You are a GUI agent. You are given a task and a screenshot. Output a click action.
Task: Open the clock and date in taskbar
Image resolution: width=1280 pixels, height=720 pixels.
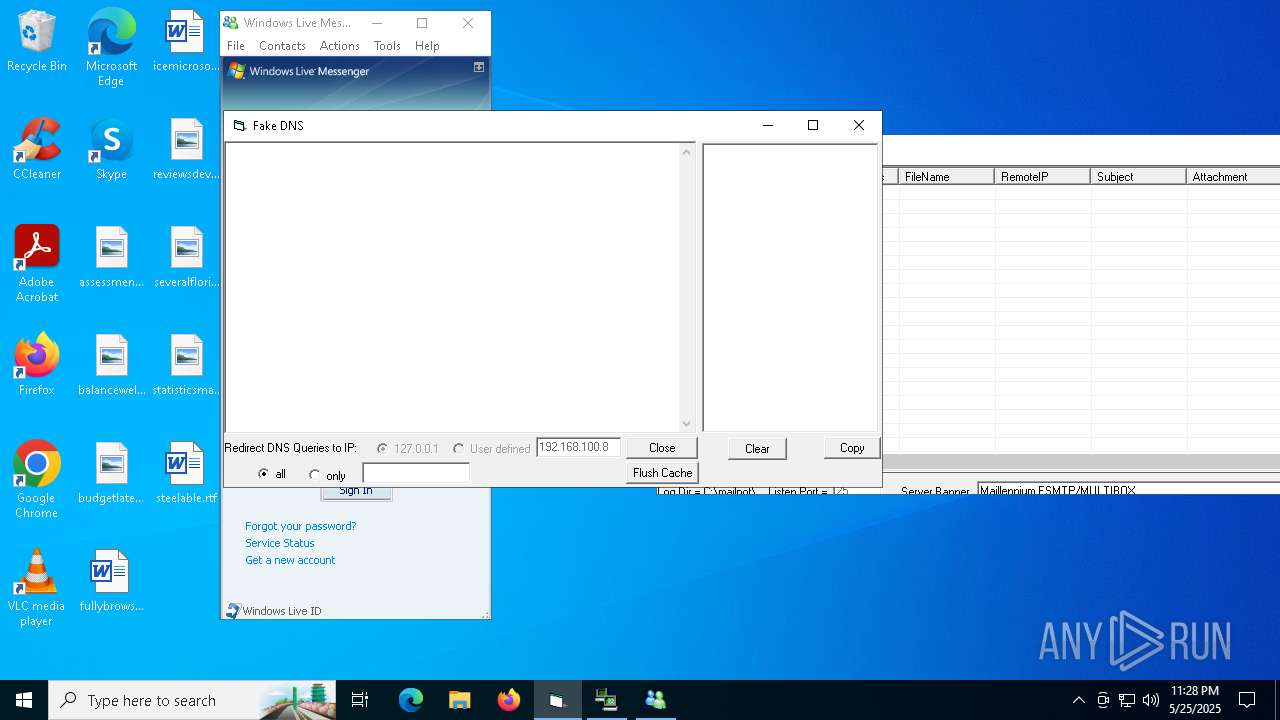1195,700
